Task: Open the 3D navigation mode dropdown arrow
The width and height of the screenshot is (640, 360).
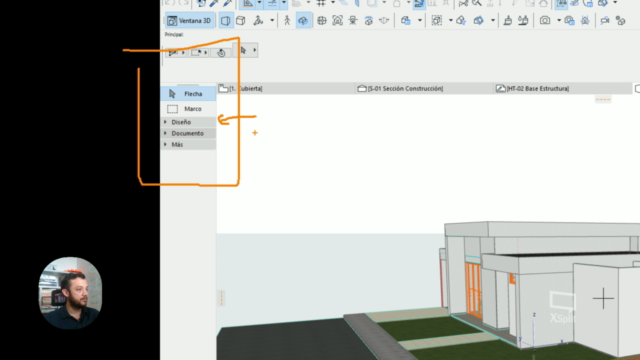Action: (272, 20)
